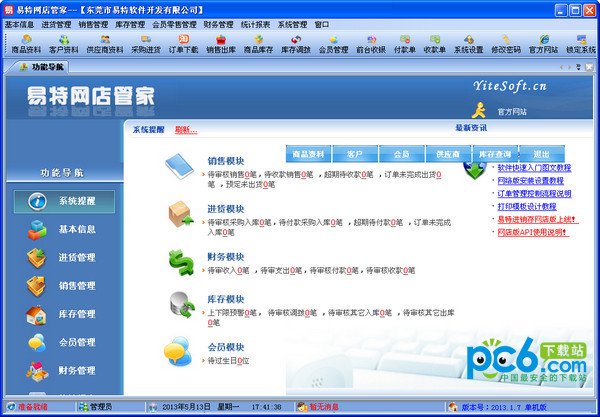The image size is (600, 417).
Task: Open the 会员零售管理 menu
Action: (174, 25)
